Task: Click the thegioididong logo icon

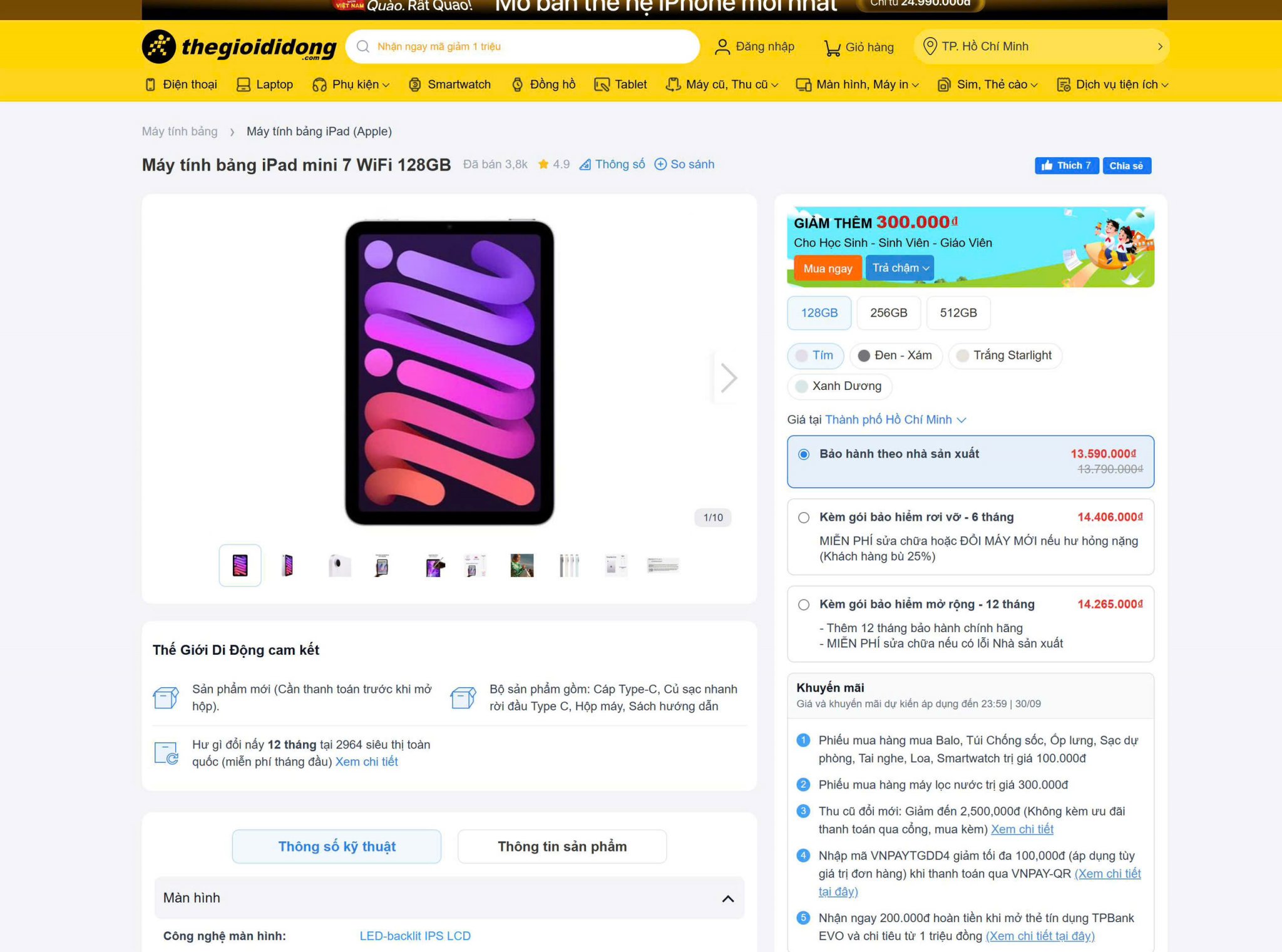Action: click(x=158, y=46)
